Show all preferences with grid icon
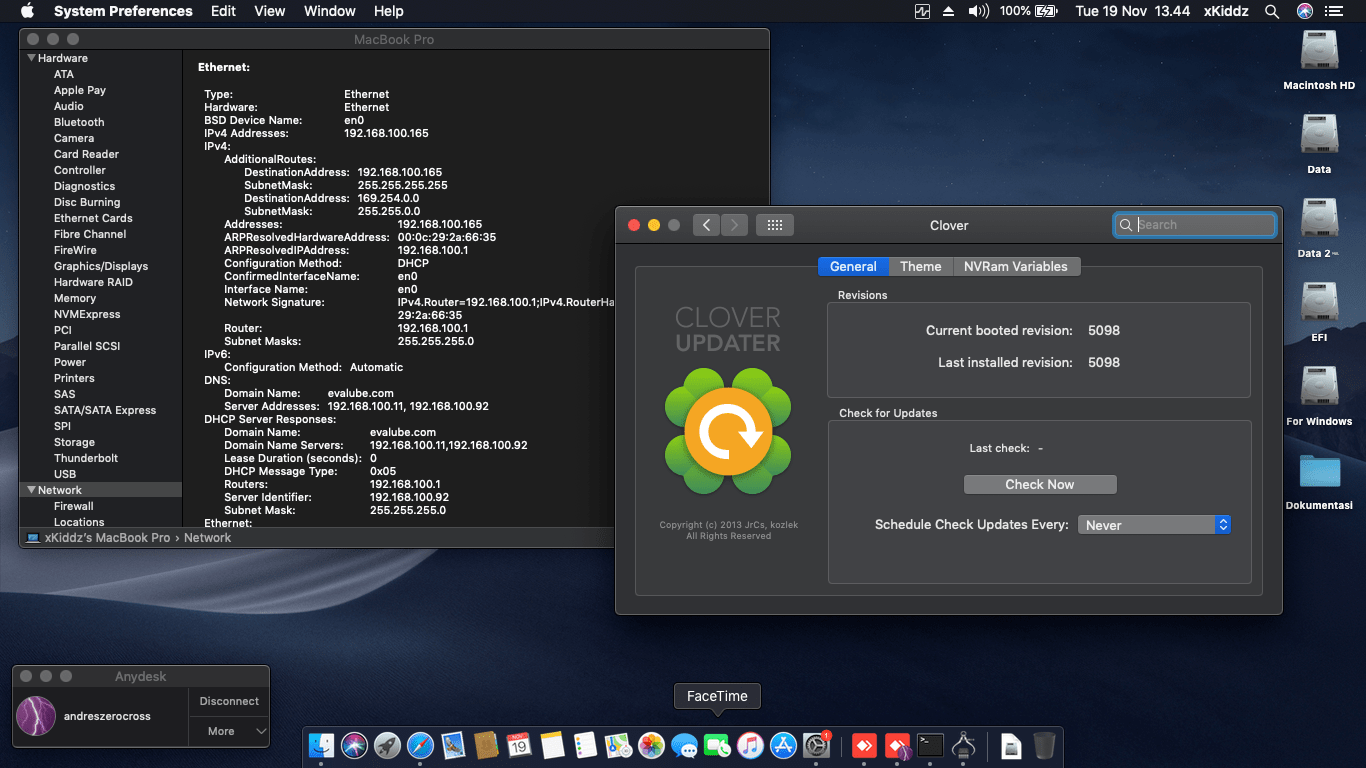This screenshot has height=768, width=1366. 774,225
